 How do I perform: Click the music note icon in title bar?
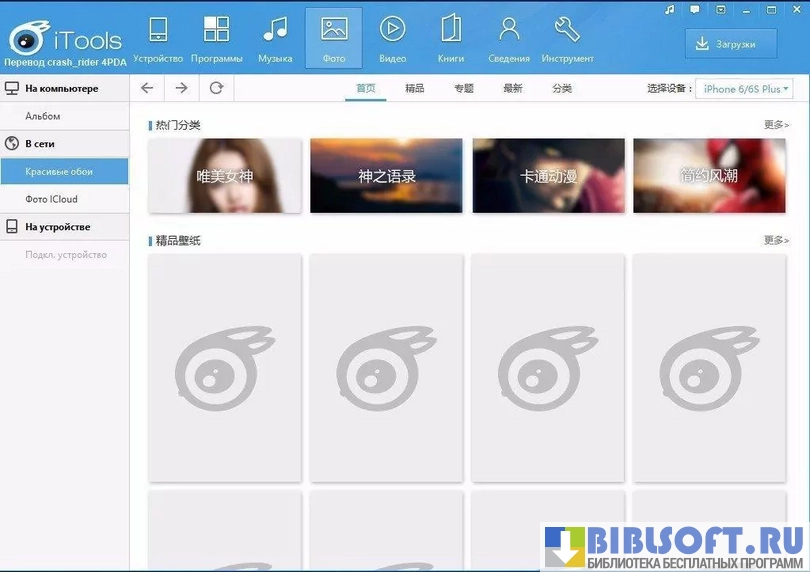click(669, 10)
